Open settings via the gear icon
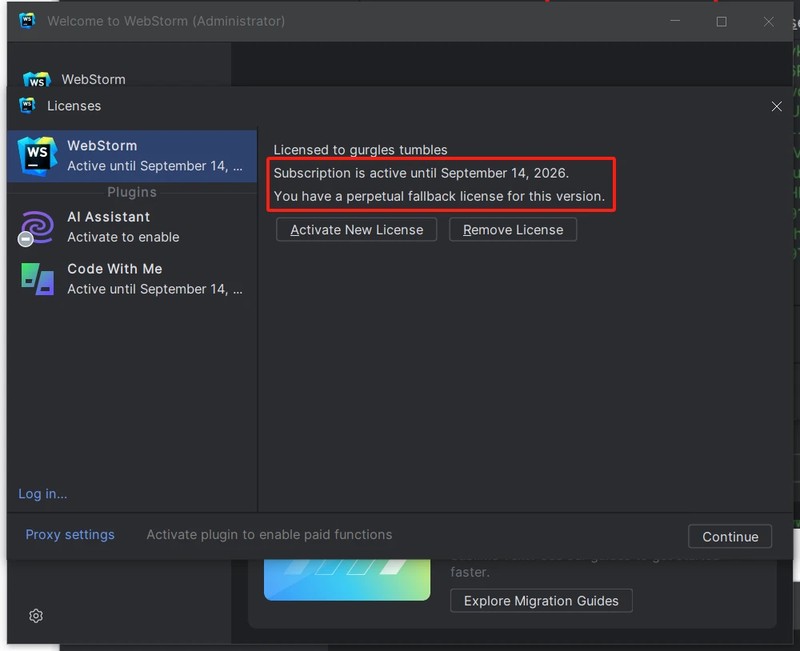 pos(36,616)
